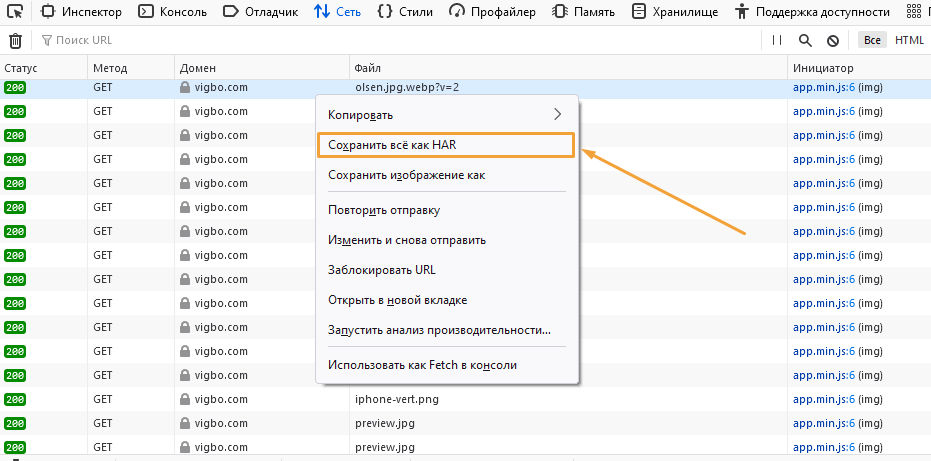
Task: Sort by the Инициатор column header
Action: (859, 68)
